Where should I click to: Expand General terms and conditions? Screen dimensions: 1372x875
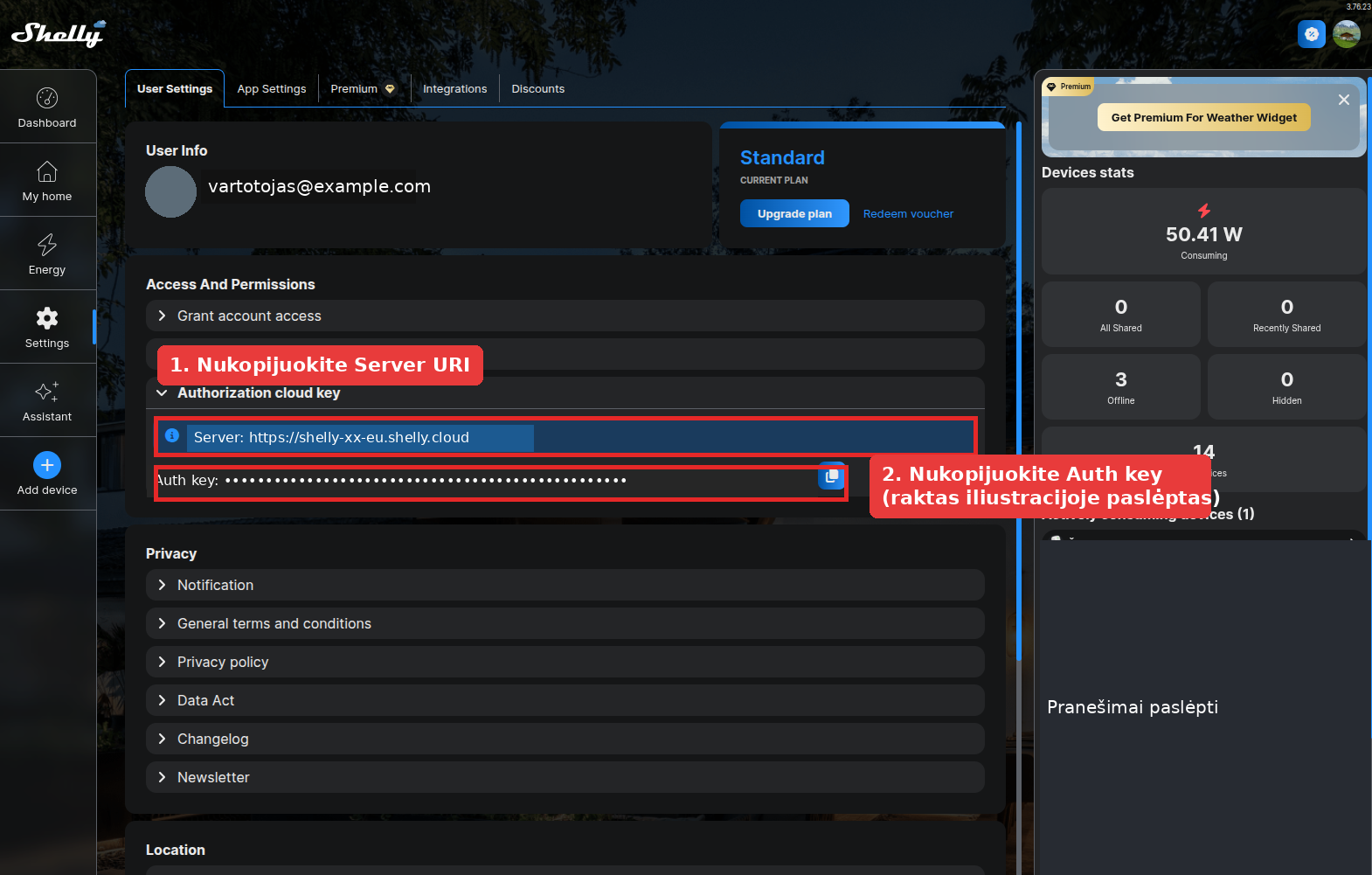pyautogui.click(x=565, y=623)
